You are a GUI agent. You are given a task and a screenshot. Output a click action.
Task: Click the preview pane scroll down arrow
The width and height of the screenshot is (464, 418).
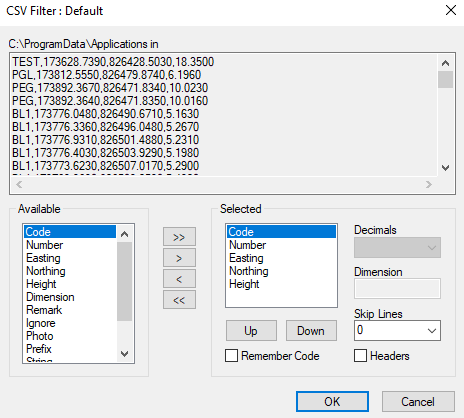[445, 167]
